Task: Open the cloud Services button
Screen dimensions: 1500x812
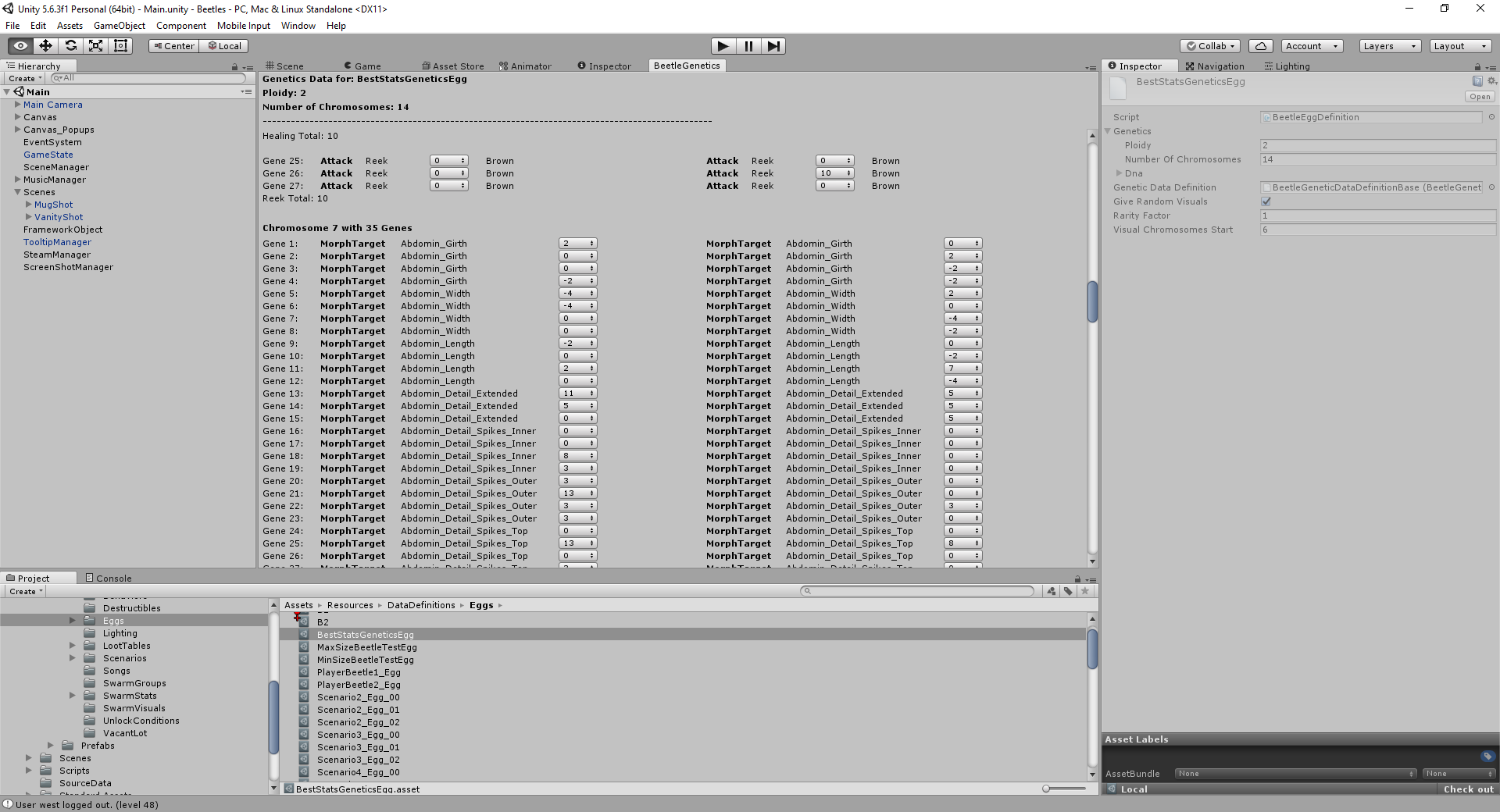Action: pyautogui.click(x=1260, y=46)
